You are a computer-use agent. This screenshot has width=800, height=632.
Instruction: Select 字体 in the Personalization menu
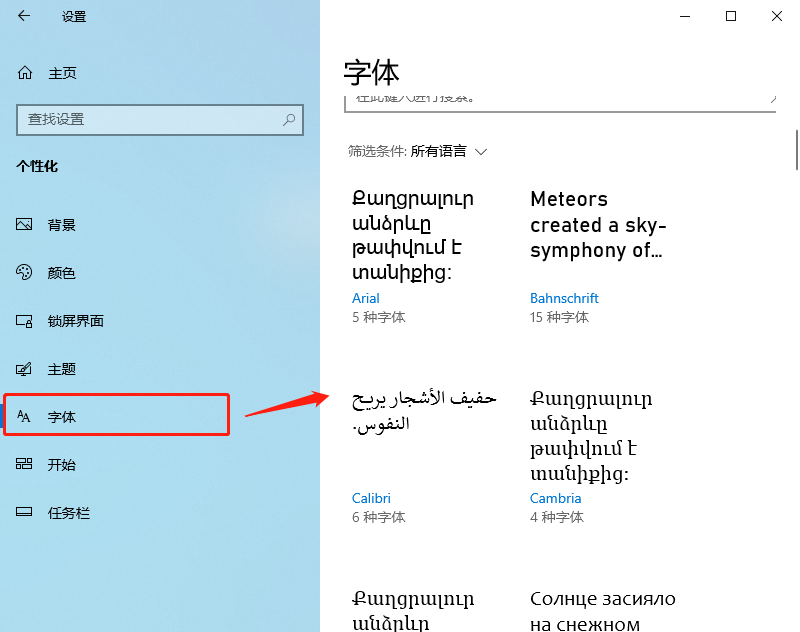64,416
